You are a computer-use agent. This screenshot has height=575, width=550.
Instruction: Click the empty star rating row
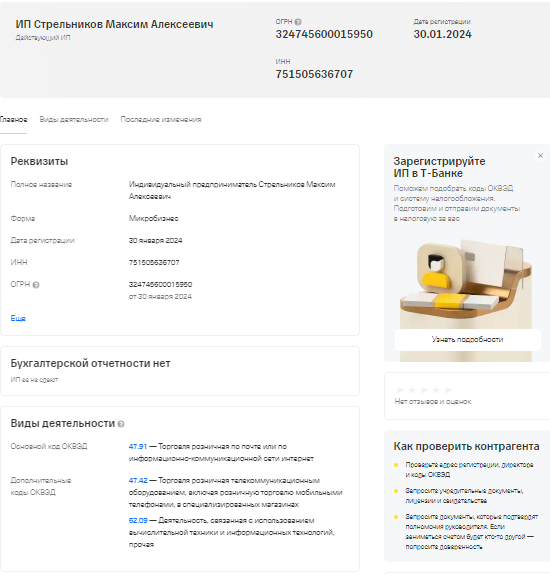tap(424, 390)
